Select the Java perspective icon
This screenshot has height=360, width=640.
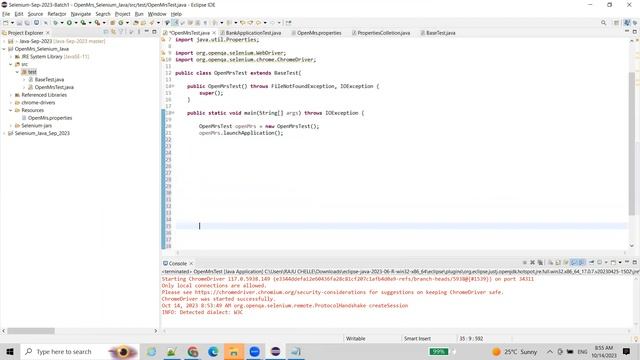[627, 23]
